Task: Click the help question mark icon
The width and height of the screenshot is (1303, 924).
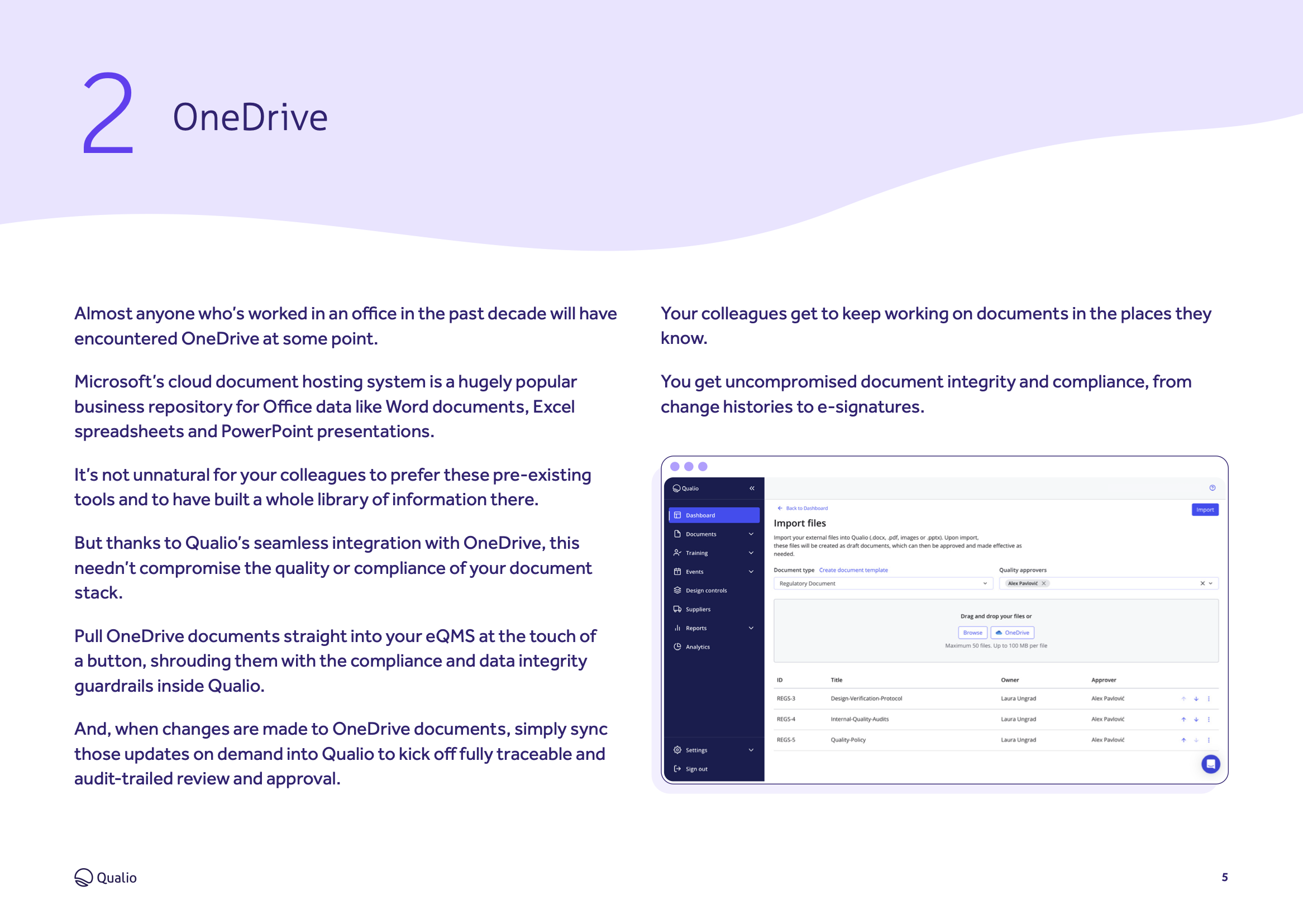Action: click(x=1212, y=487)
